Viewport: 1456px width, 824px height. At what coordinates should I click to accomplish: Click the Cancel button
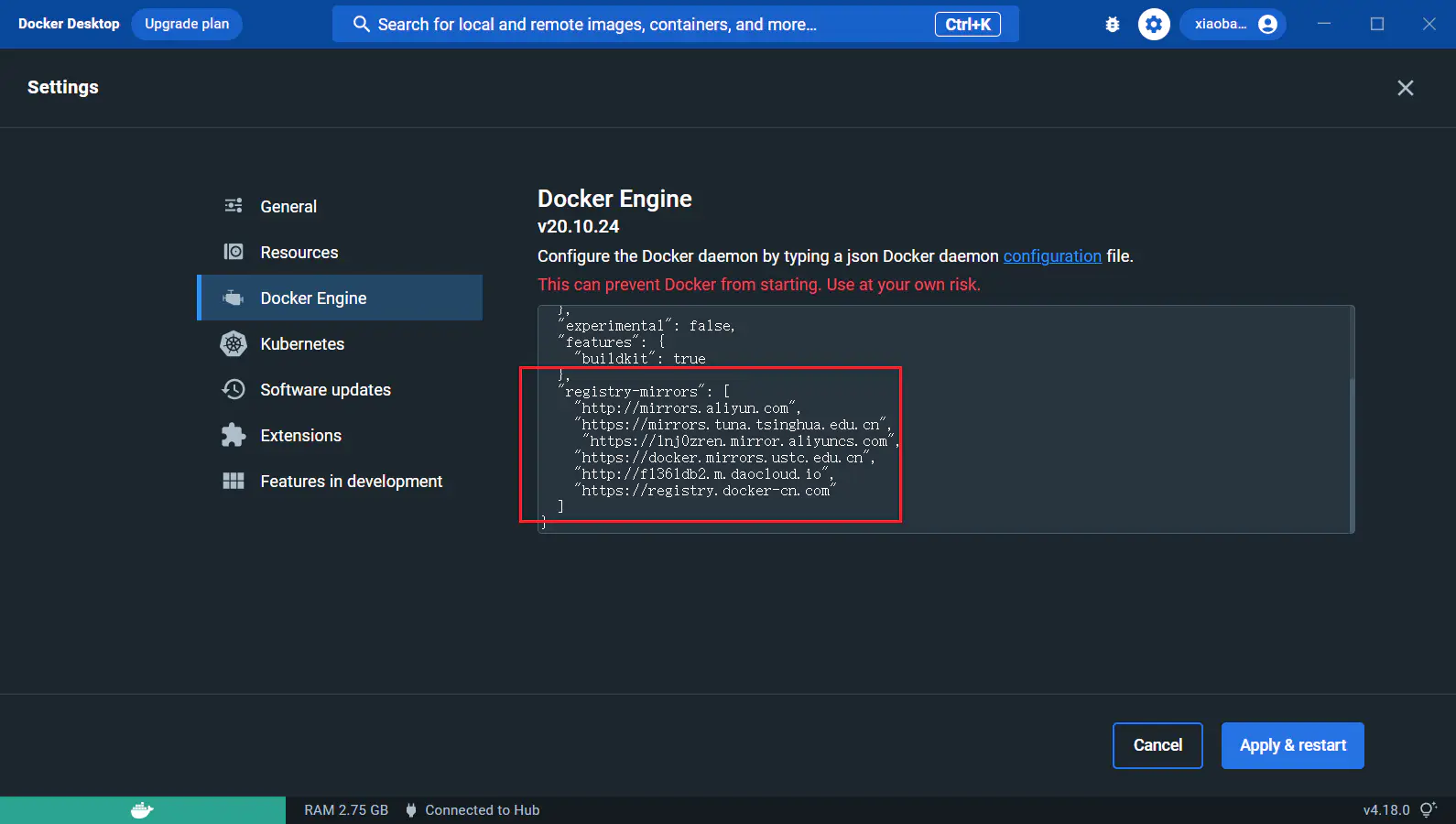pos(1157,745)
